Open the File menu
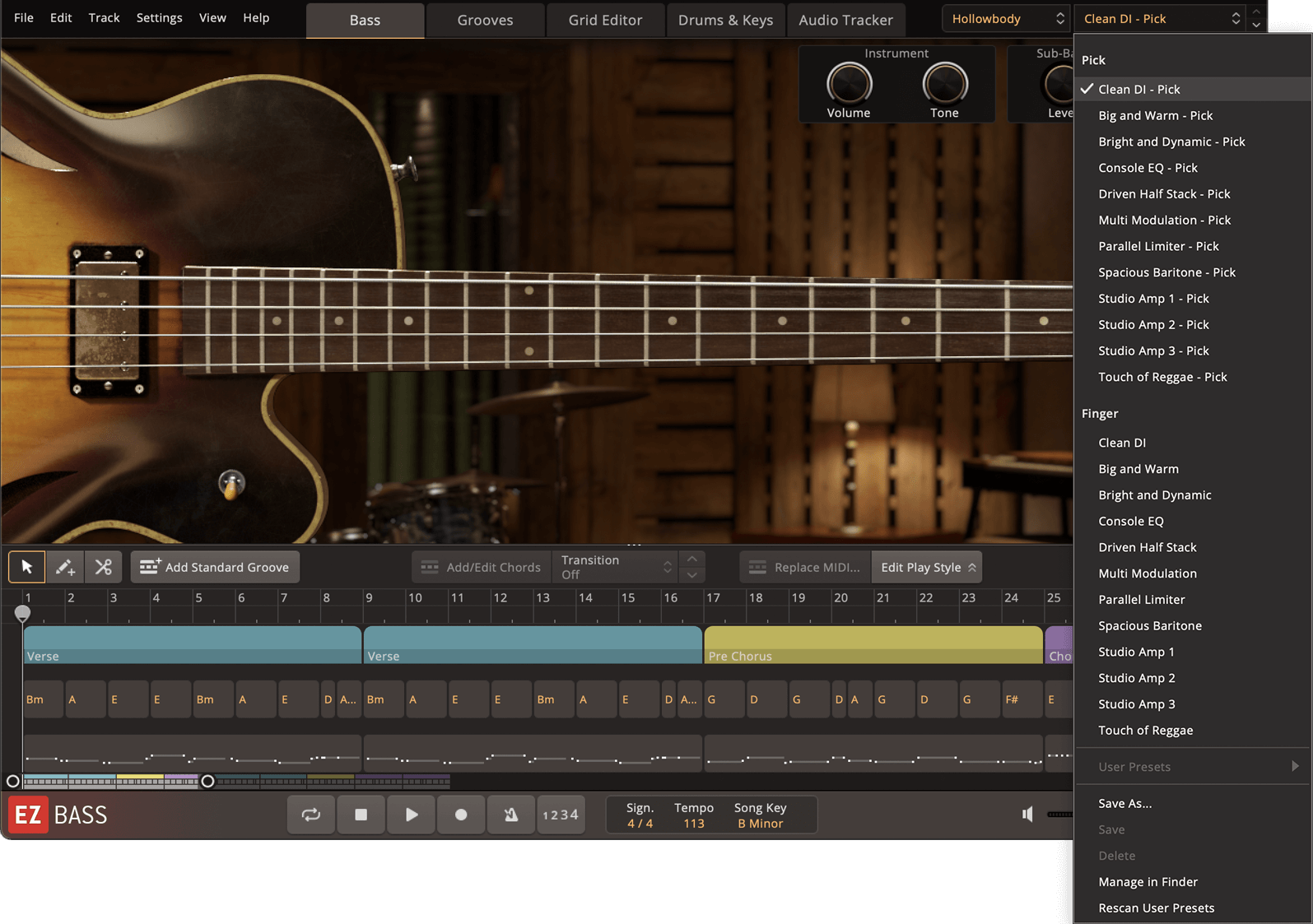 tap(24, 17)
